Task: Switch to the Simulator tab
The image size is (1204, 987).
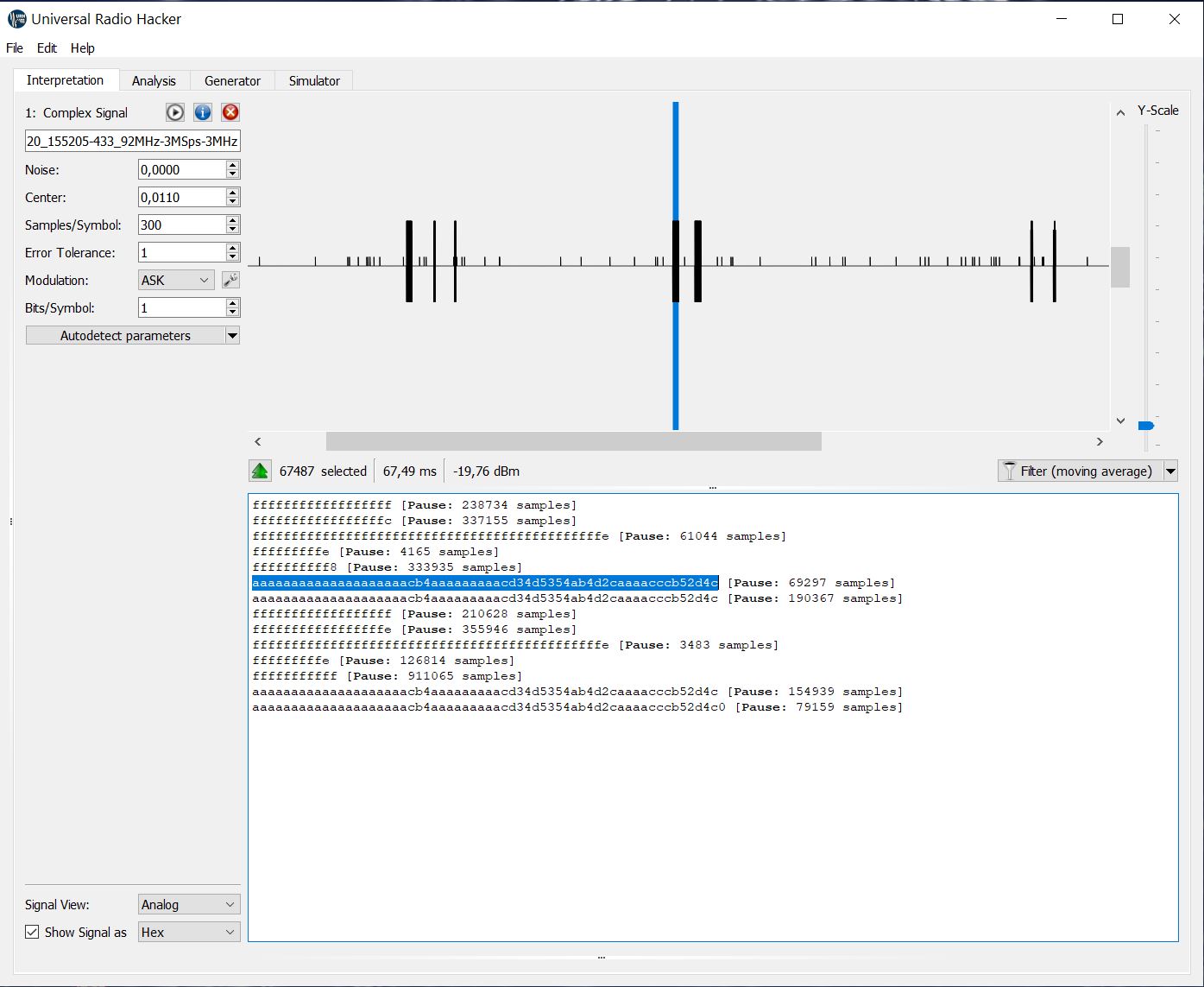Action: coord(314,81)
